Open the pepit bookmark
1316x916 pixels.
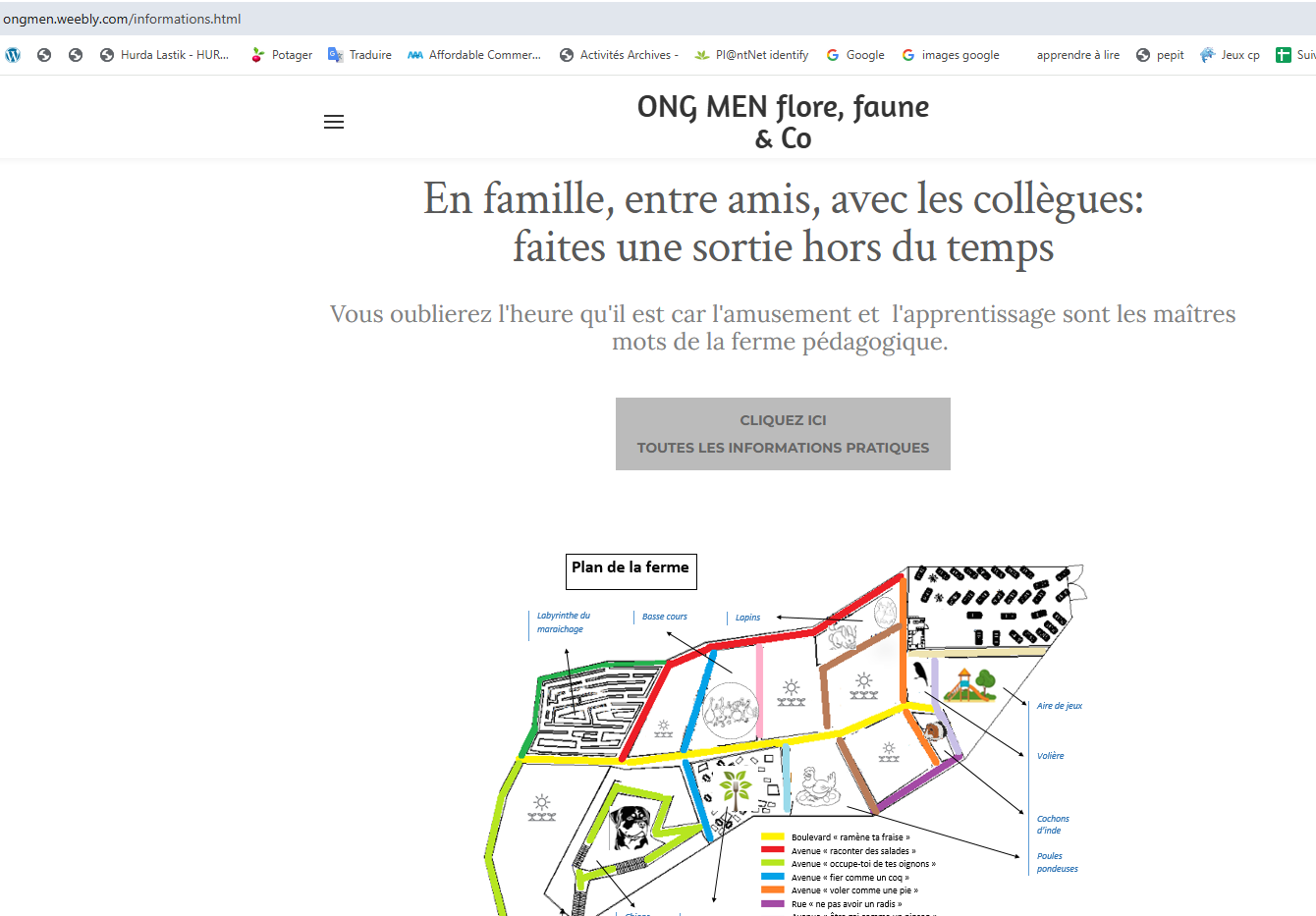(x=1160, y=55)
